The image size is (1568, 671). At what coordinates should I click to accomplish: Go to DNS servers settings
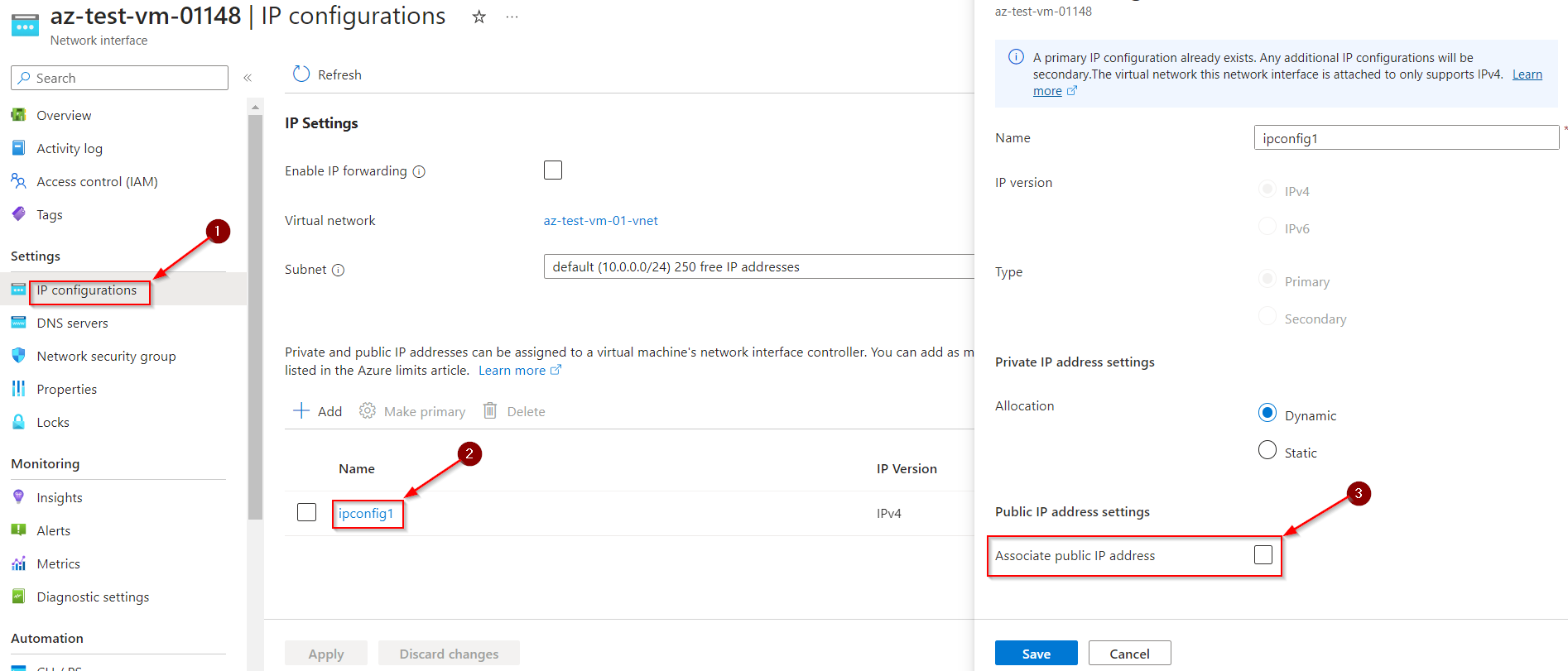tap(72, 323)
